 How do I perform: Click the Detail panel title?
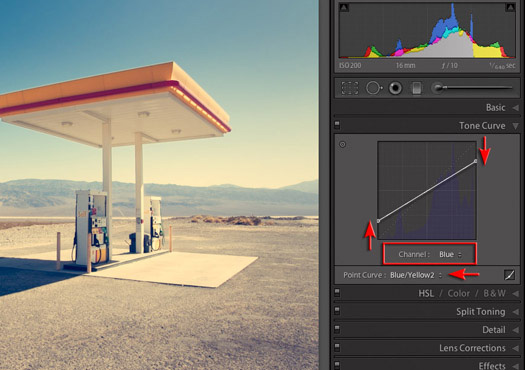pos(494,330)
